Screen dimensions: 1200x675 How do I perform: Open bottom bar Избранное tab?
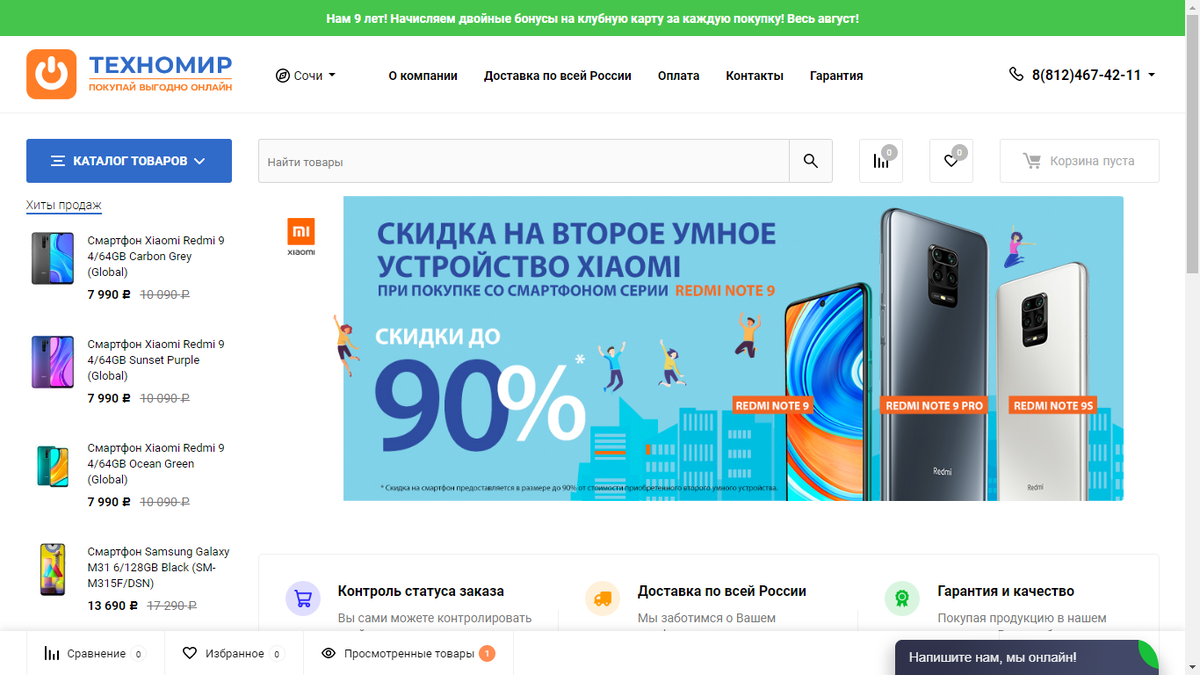click(233, 654)
